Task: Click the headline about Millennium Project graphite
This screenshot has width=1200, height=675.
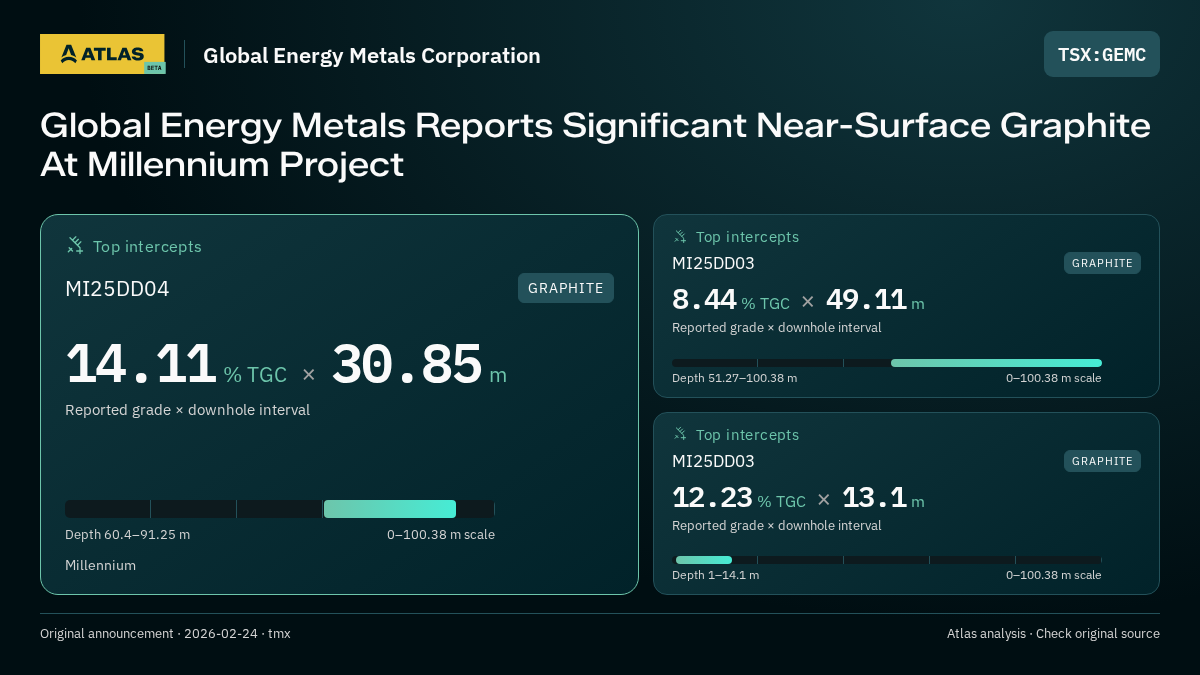Action: 595,145
